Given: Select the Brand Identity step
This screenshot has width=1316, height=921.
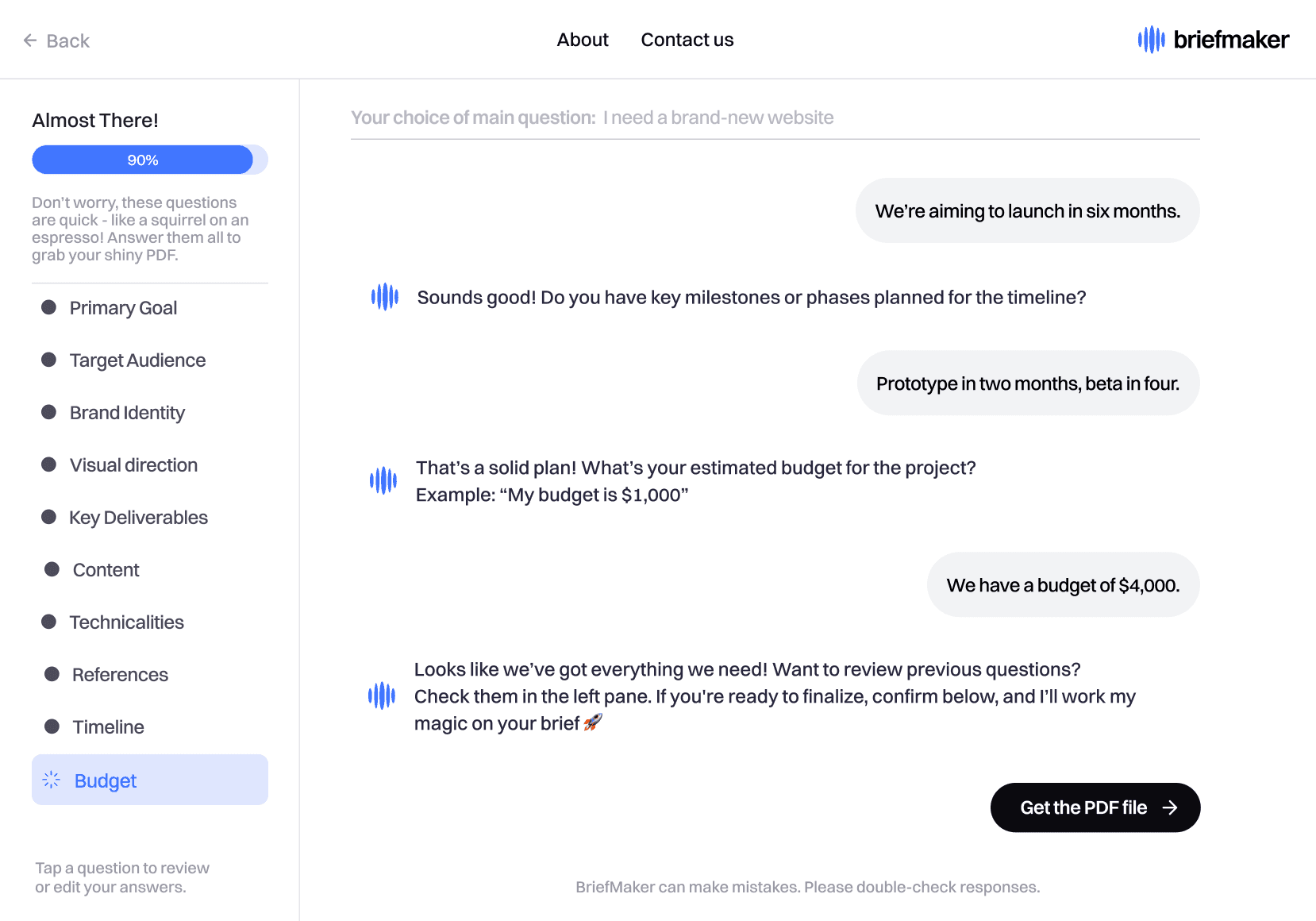Looking at the screenshot, I should [x=127, y=413].
